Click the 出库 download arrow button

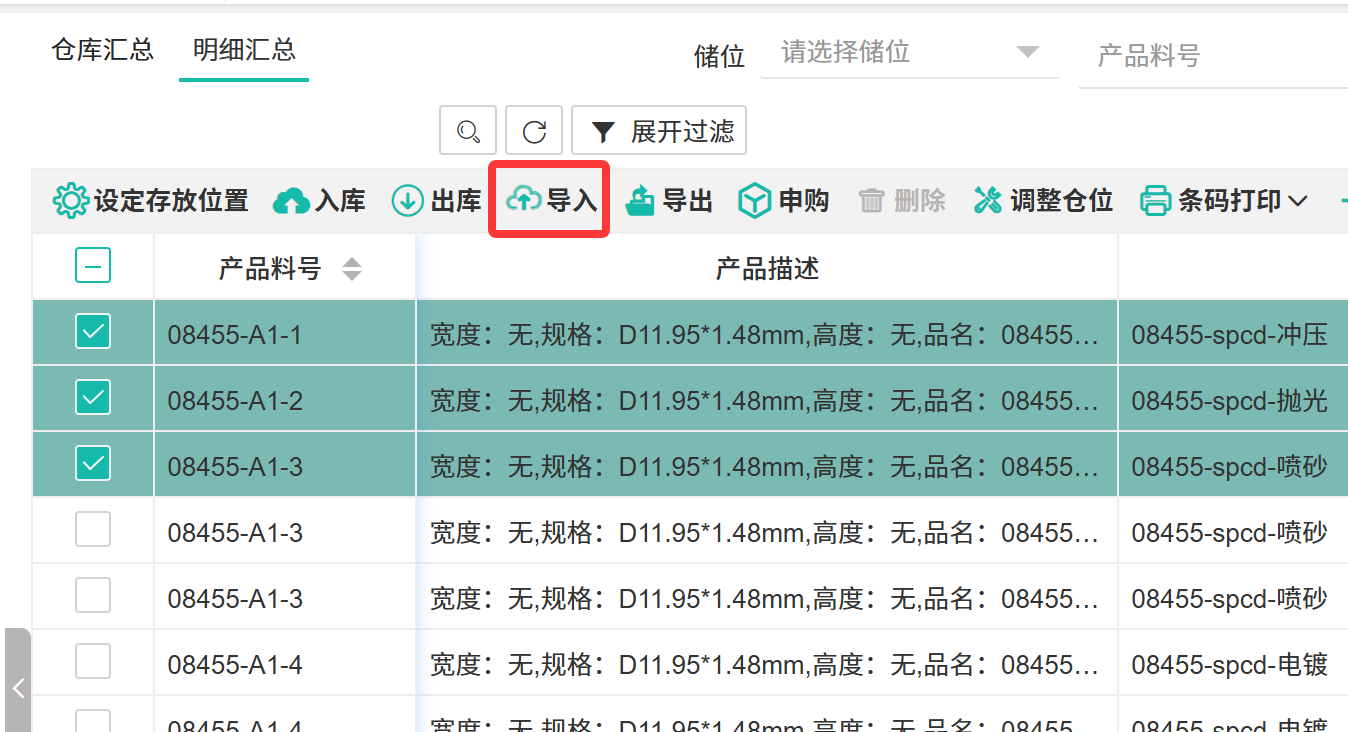tap(436, 201)
